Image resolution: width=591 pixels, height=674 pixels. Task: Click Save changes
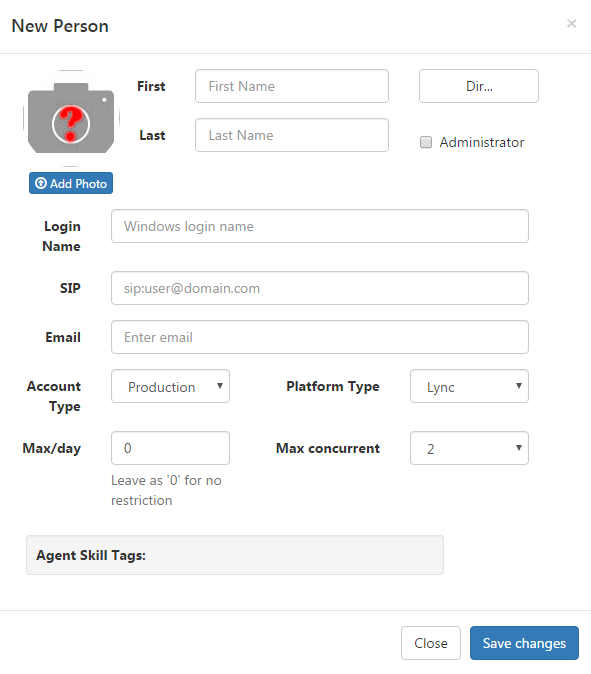coord(524,643)
